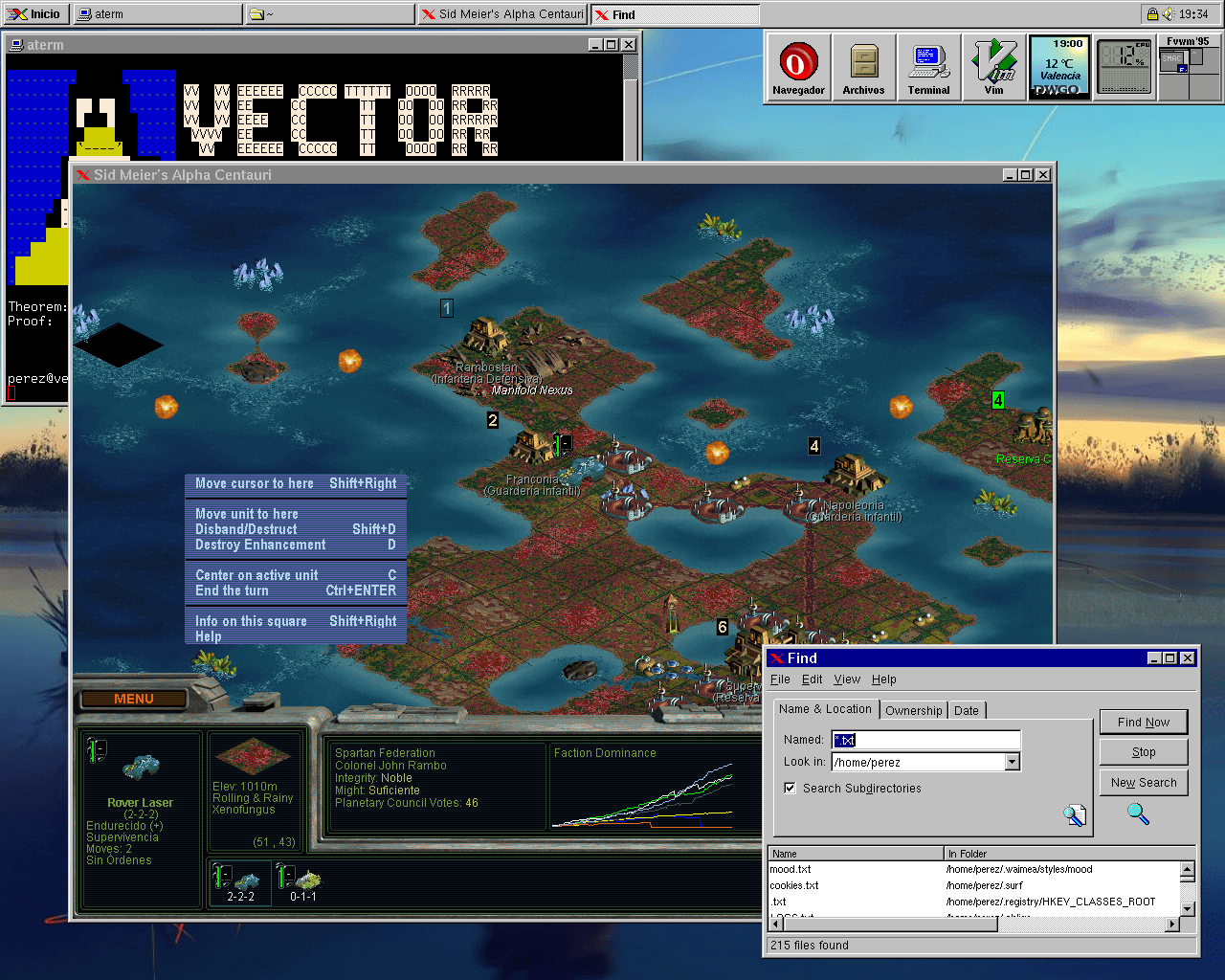Select the Franconia base on the map
1225x980 pixels.
click(534, 448)
